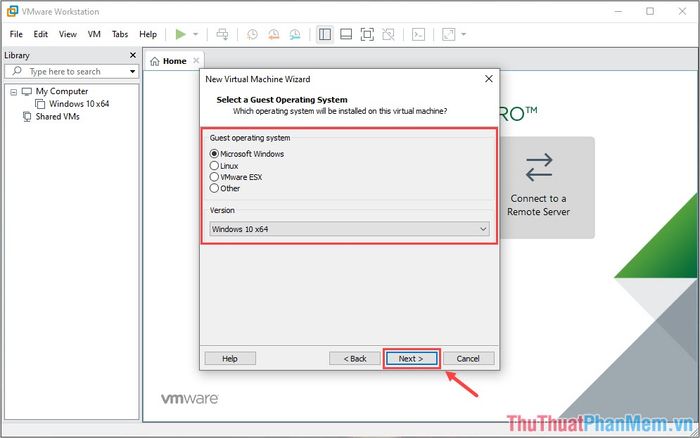Select the Other radio button
The image size is (700, 438).
click(x=214, y=188)
